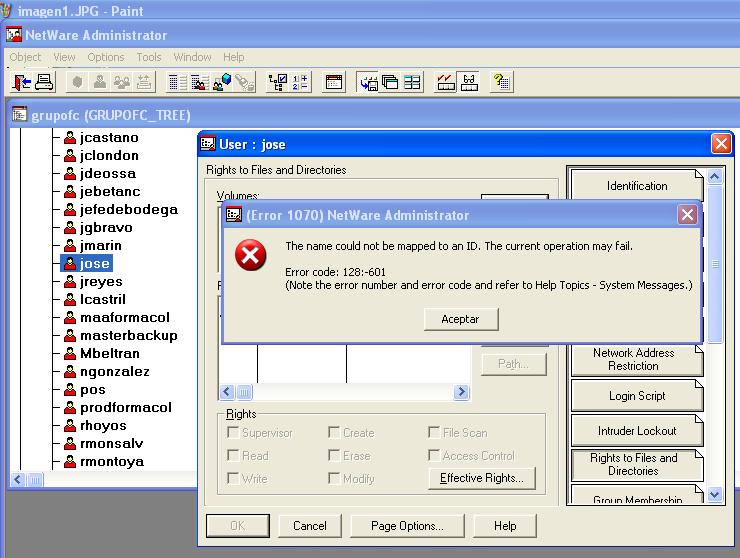Toggle the File Scan rights checkbox
This screenshot has width=740, height=558.
coord(434,432)
